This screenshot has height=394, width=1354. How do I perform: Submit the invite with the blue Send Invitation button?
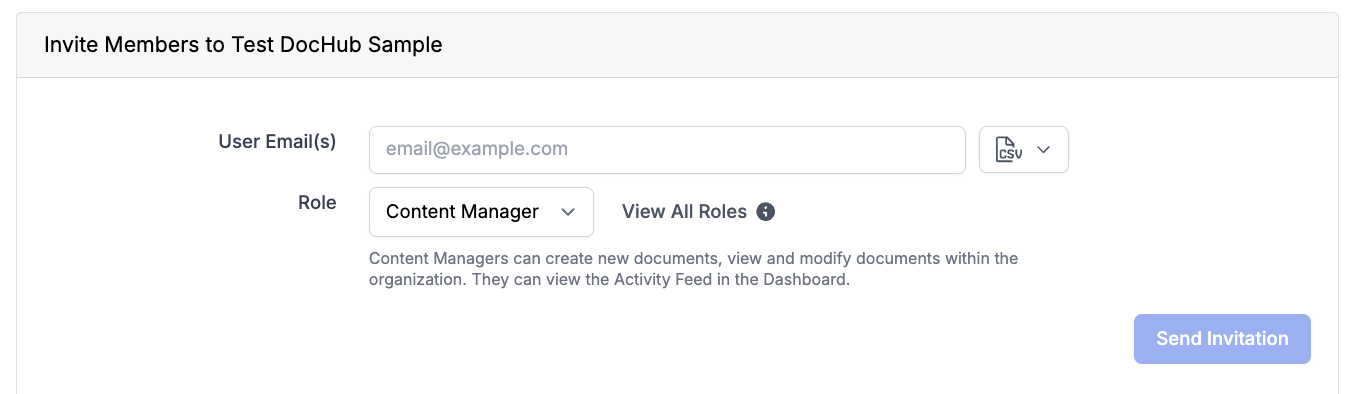point(1222,339)
